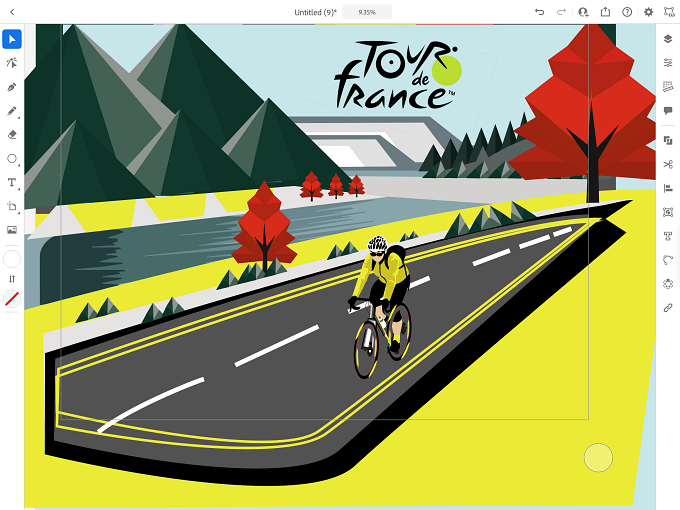Click the Untitled (9)* document title

click(315, 12)
